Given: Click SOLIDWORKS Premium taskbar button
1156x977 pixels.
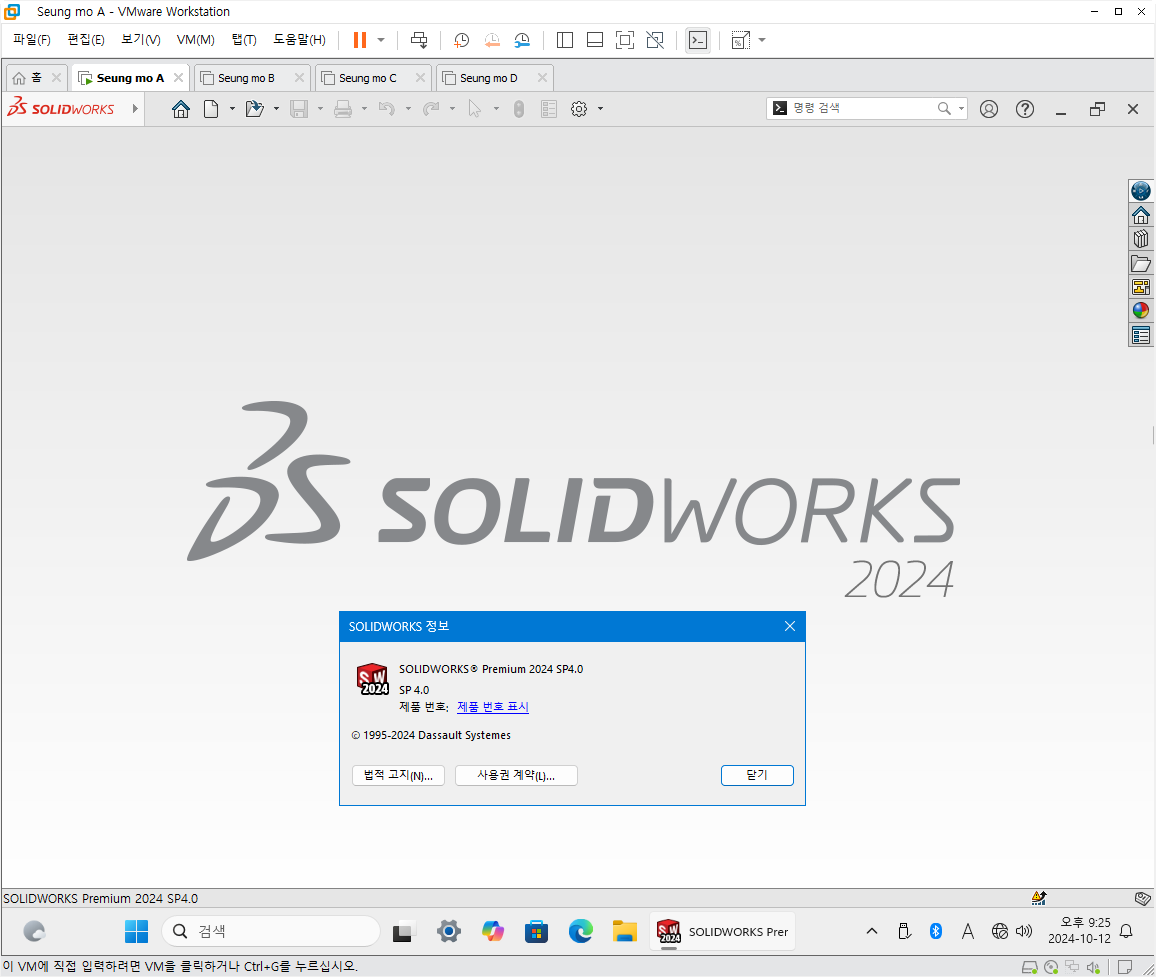Looking at the screenshot, I should tap(722, 931).
